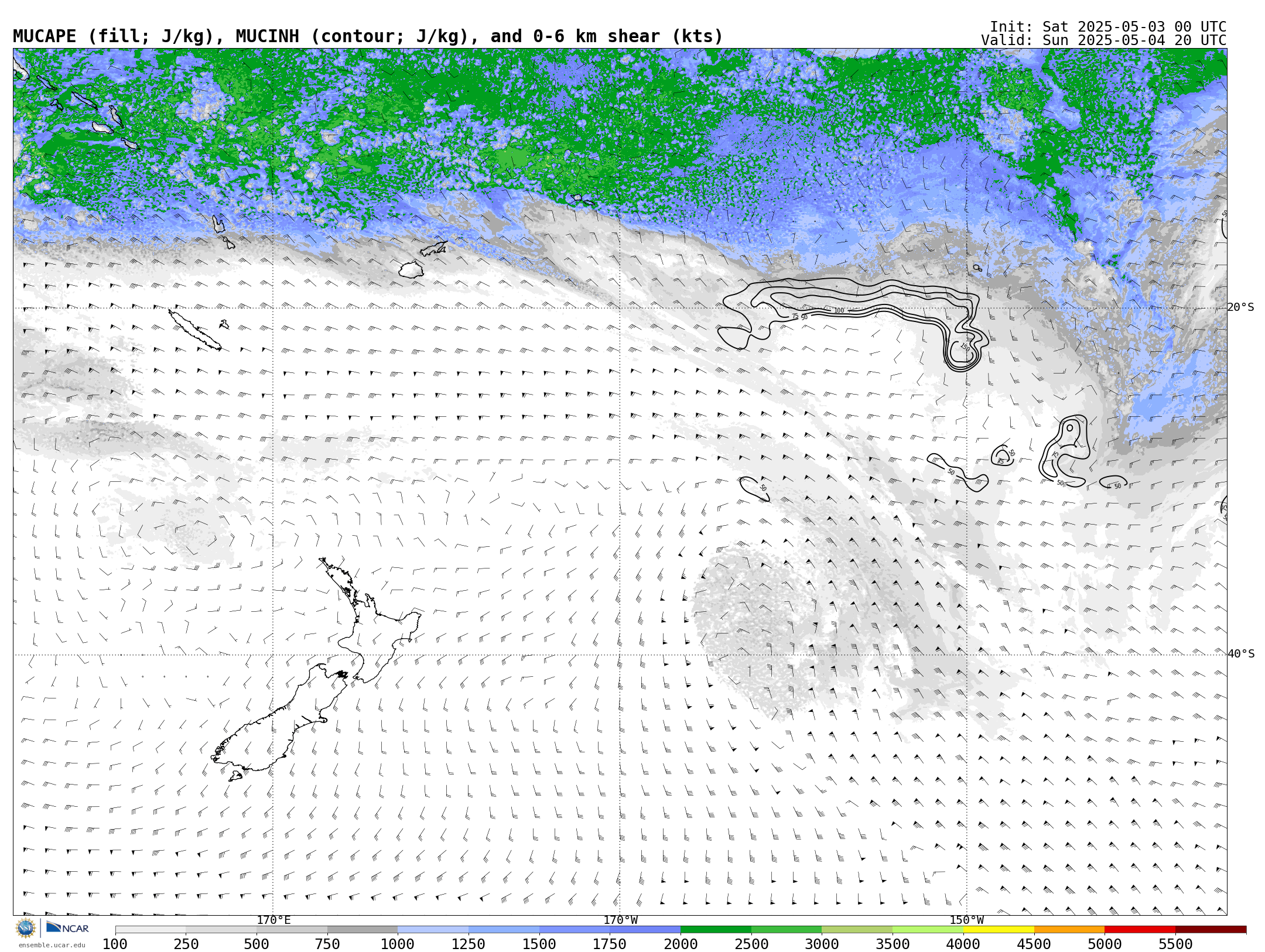The width and height of the screenshot is (1265, 952).
Task: Select the Valid: Sun 2025-05-04 20 UTC text
Action: tap(1104, 40)
